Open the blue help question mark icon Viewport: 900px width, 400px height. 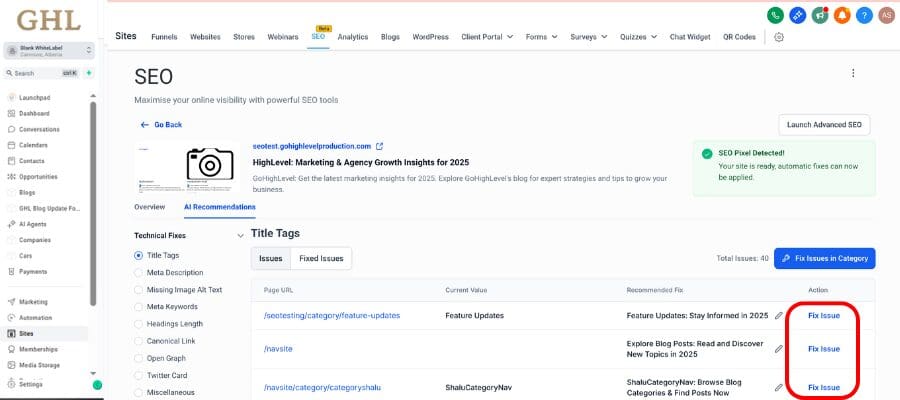point(864,15)
